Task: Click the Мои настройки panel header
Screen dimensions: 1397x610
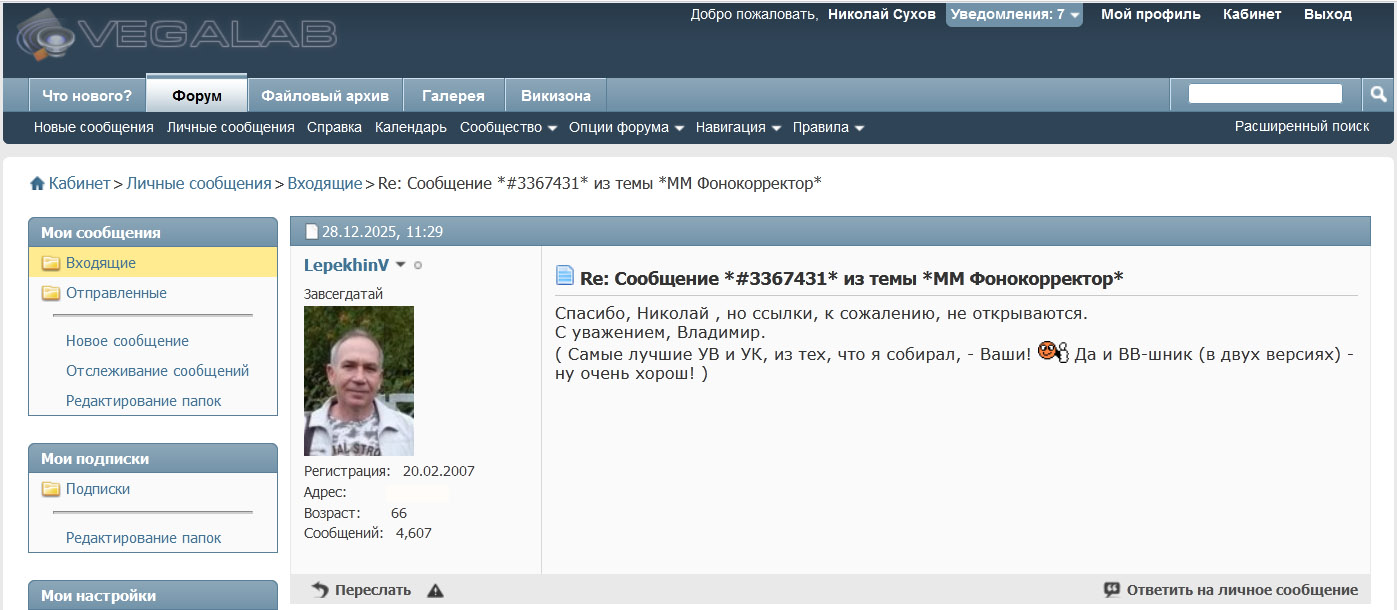Action: pyautogui.click(x=153, y=595)
